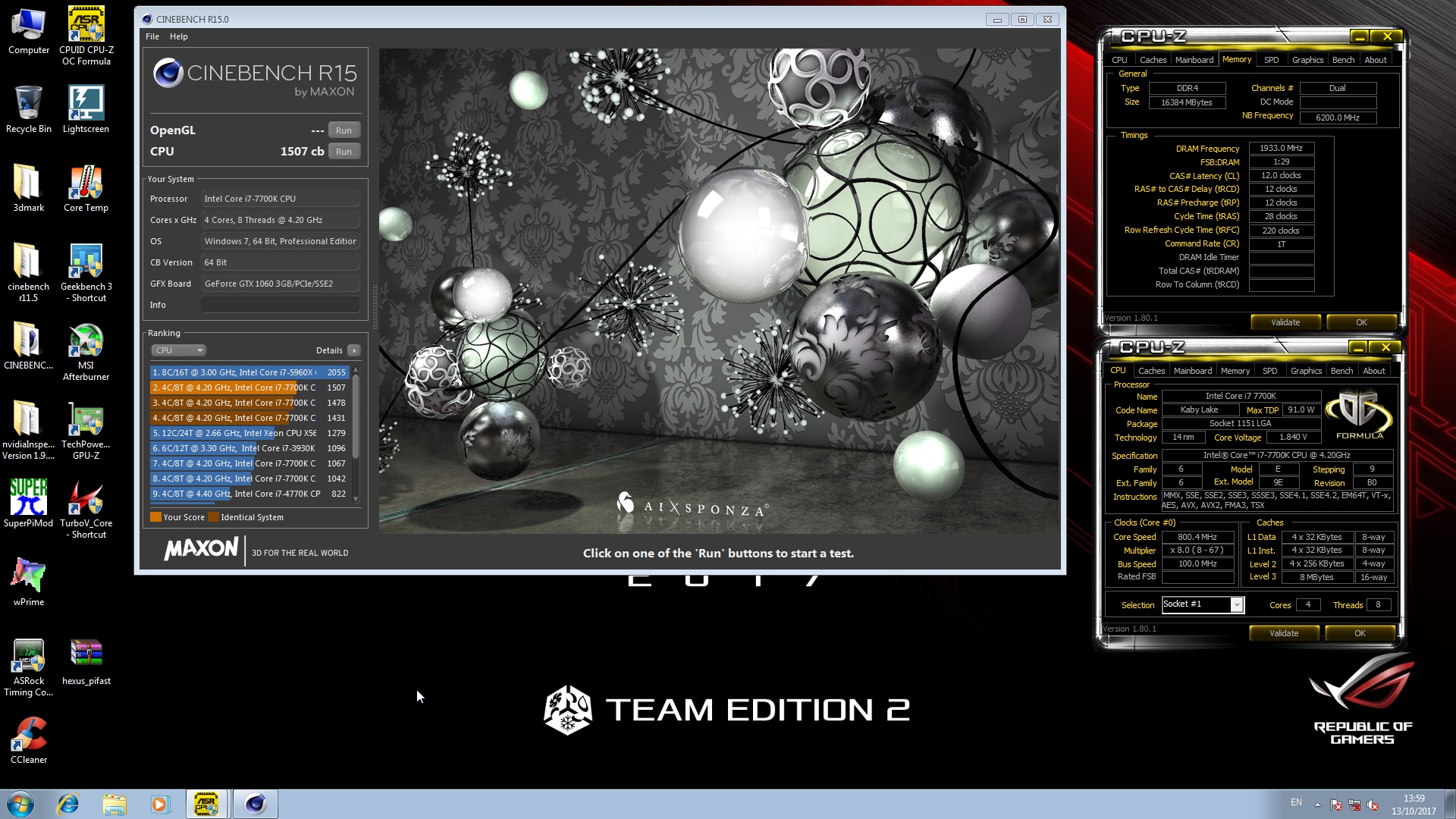Open Windows Explorer in taskbar
This screenshot has width=1456, height=819.
[115, 804]
